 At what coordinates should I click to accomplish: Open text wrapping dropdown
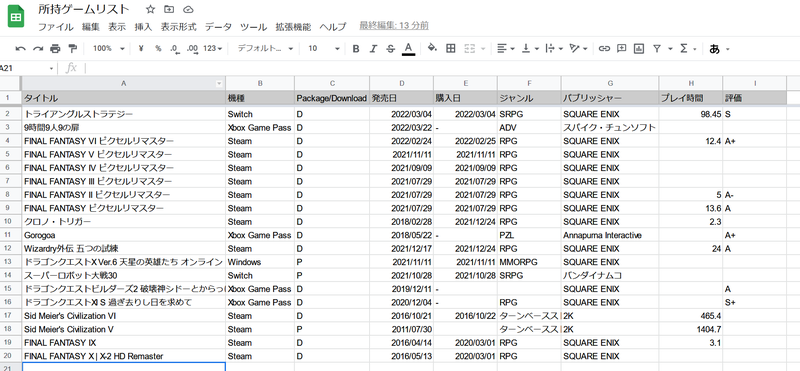[x=554, y=48]
